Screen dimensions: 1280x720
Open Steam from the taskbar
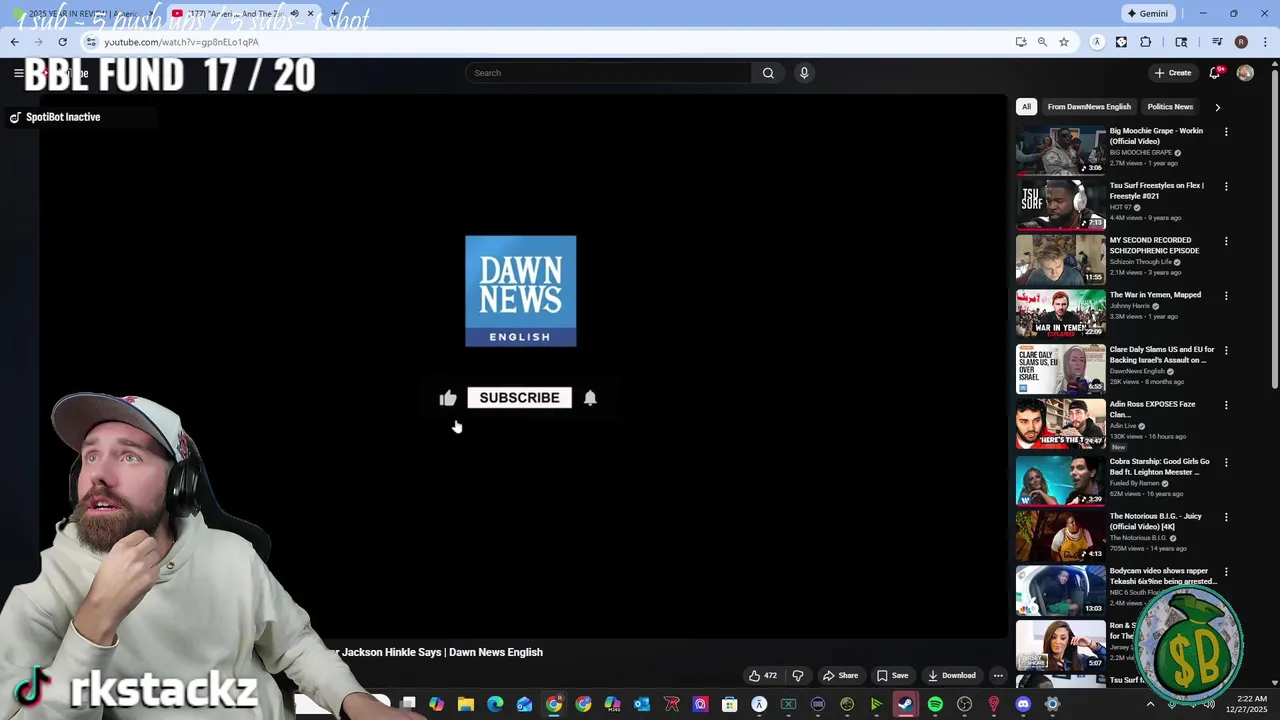click(905, 704)
